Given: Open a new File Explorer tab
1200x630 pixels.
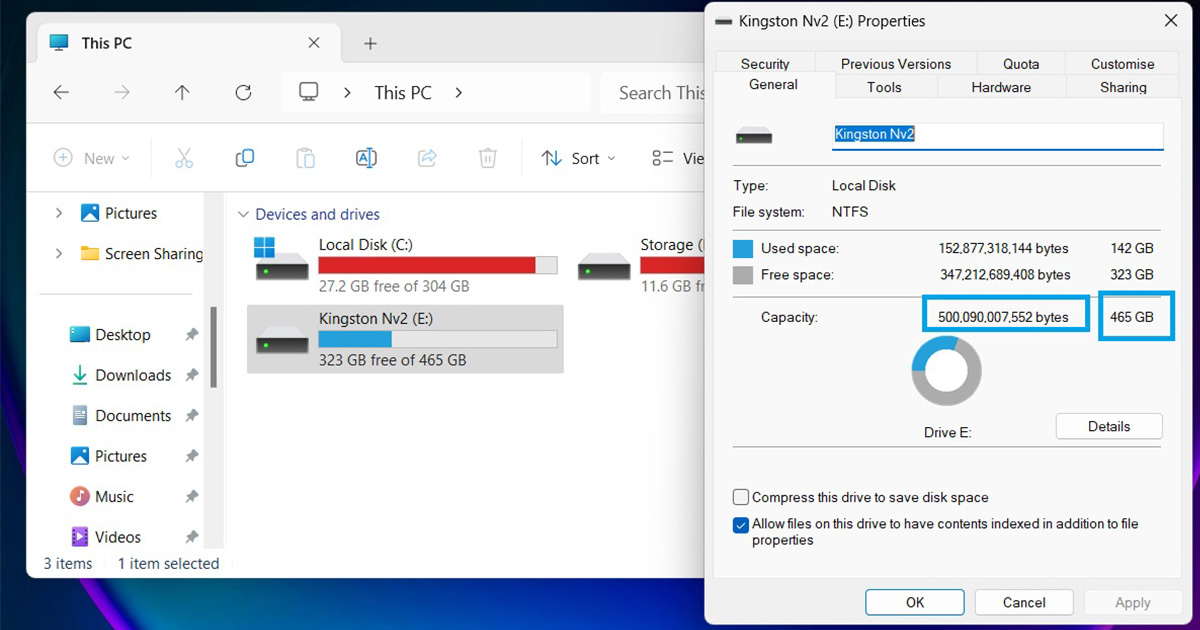Looking at the screenshot, I should (x=370, y=43).
